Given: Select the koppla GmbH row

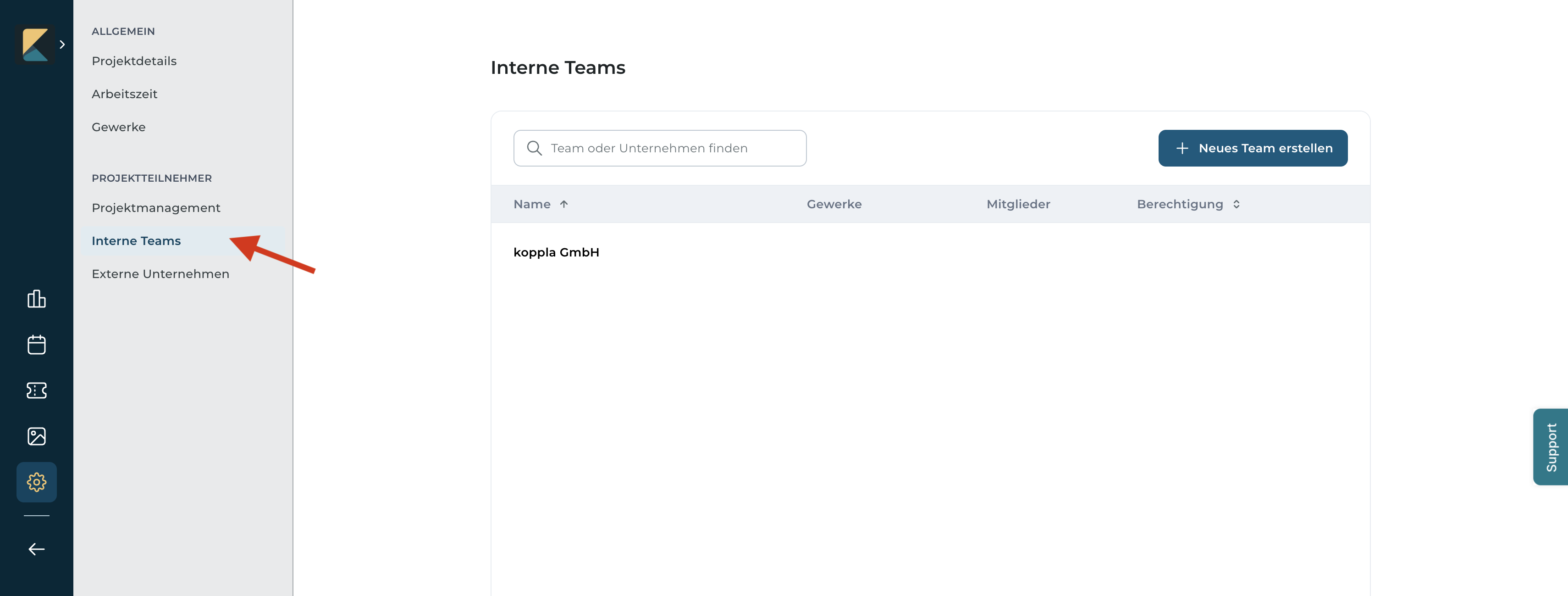Looking at the screenshot, I should 930,252.
